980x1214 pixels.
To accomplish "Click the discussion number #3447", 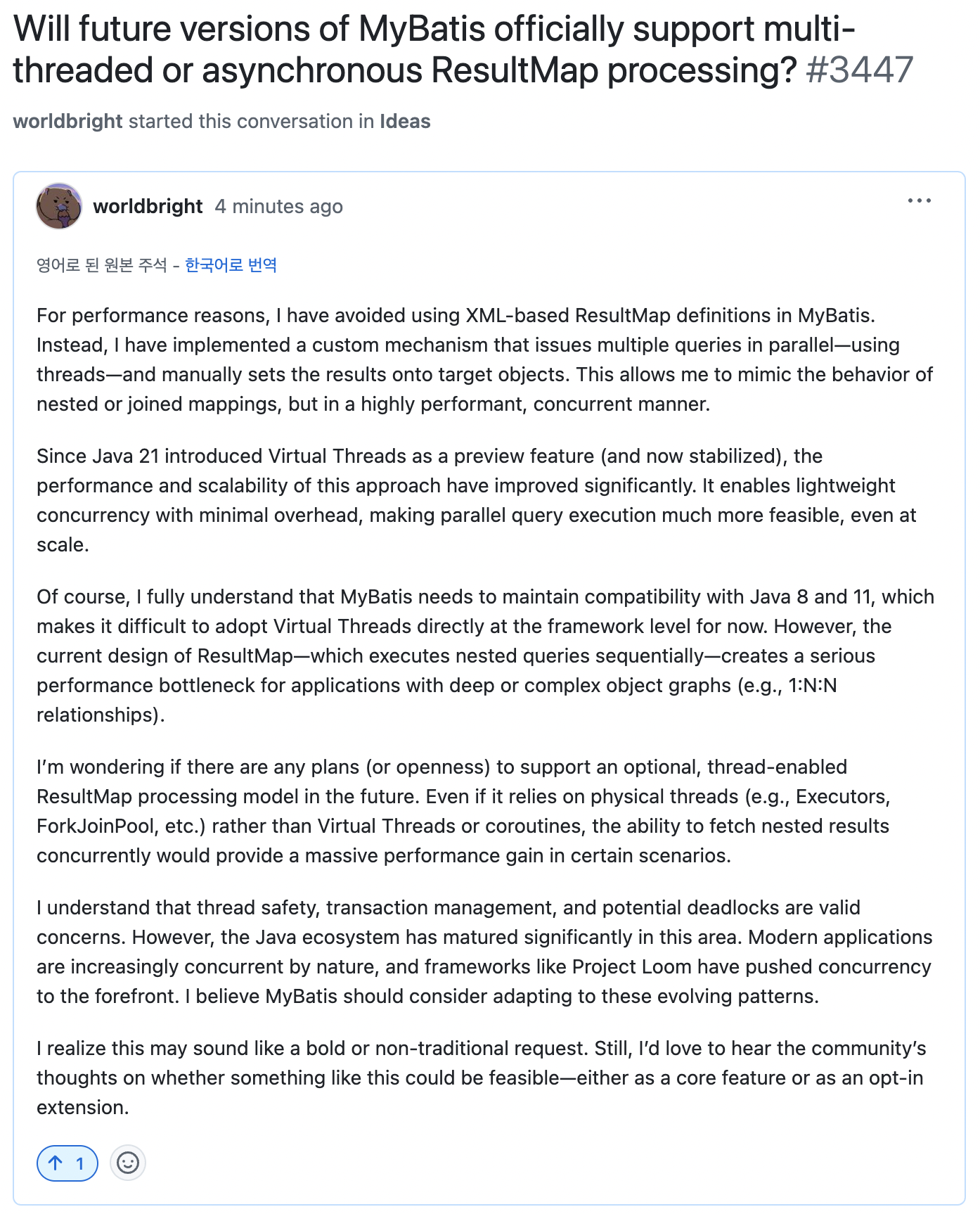I will point(859,70).
